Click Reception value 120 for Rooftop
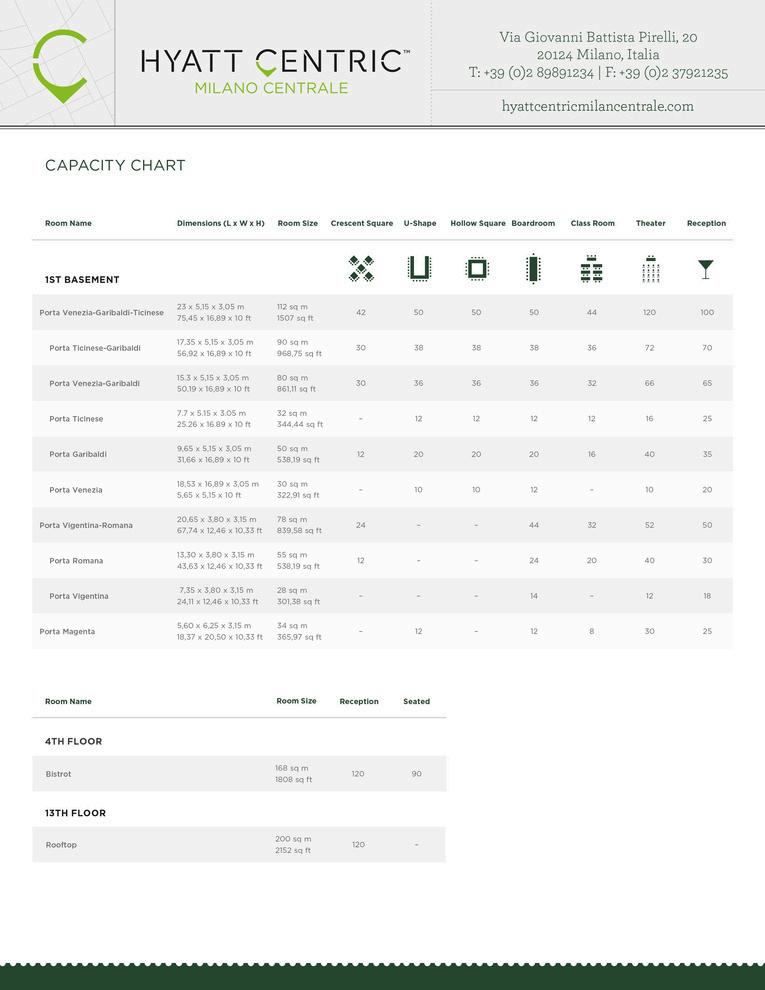 coord(358,845)
